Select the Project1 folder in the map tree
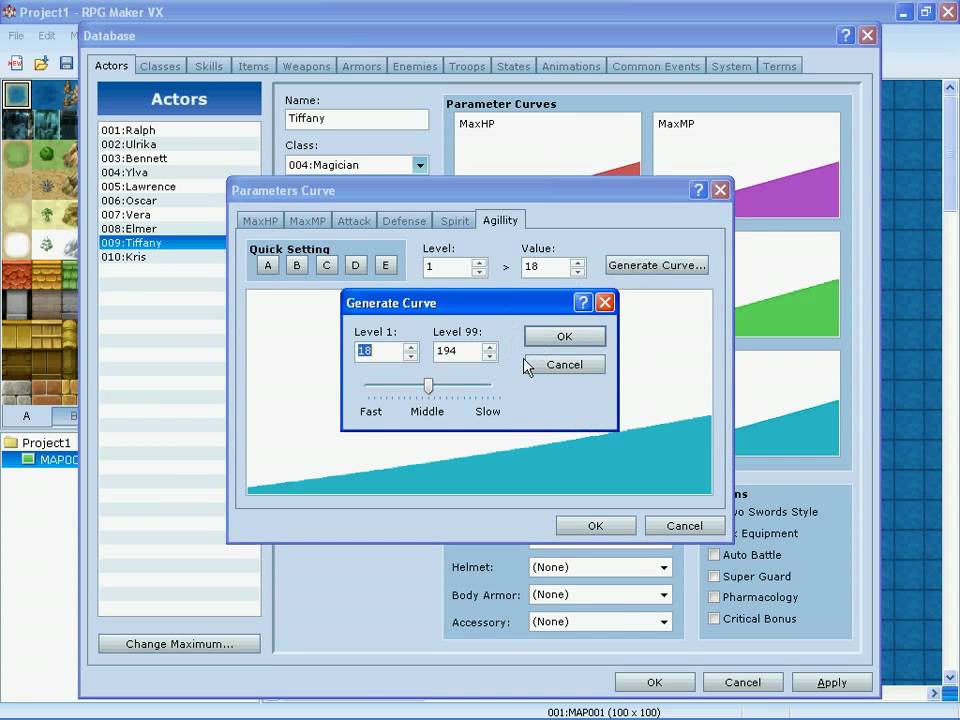 coord(37,442)
